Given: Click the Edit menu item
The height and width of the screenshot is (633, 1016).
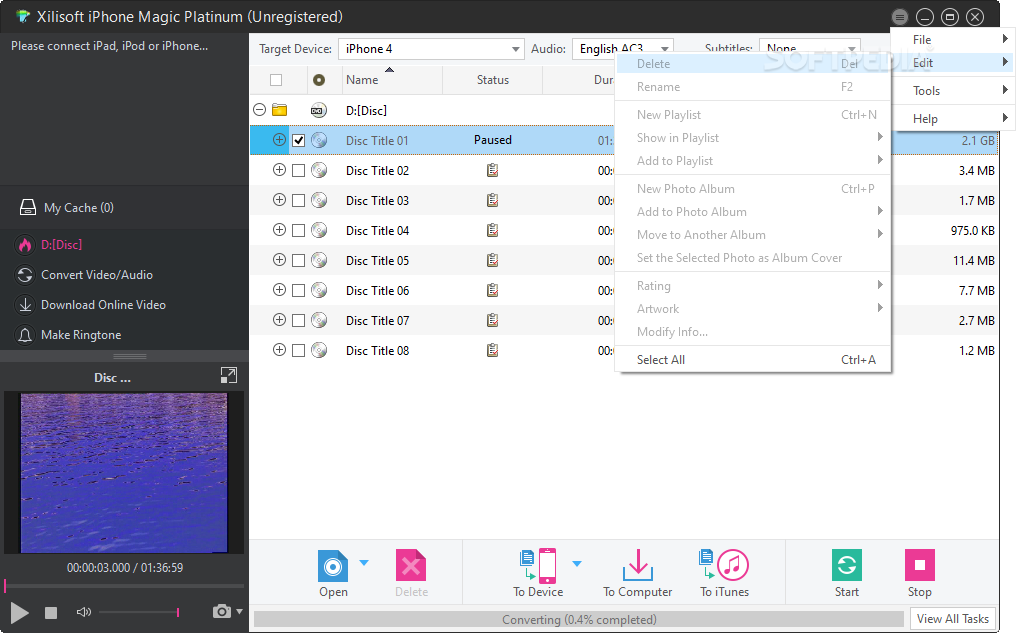Looking at the screenshot, I should point(952,63).
